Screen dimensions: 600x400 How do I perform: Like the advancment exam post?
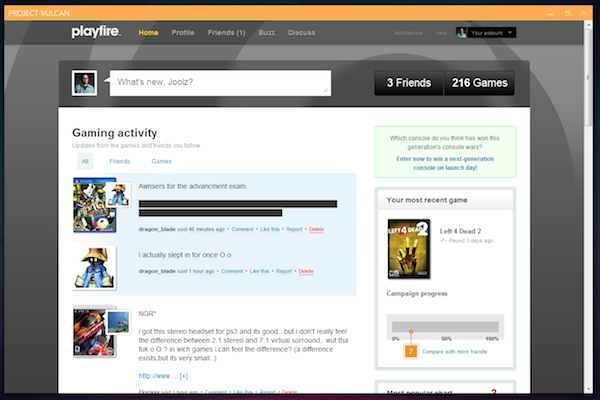270,229
